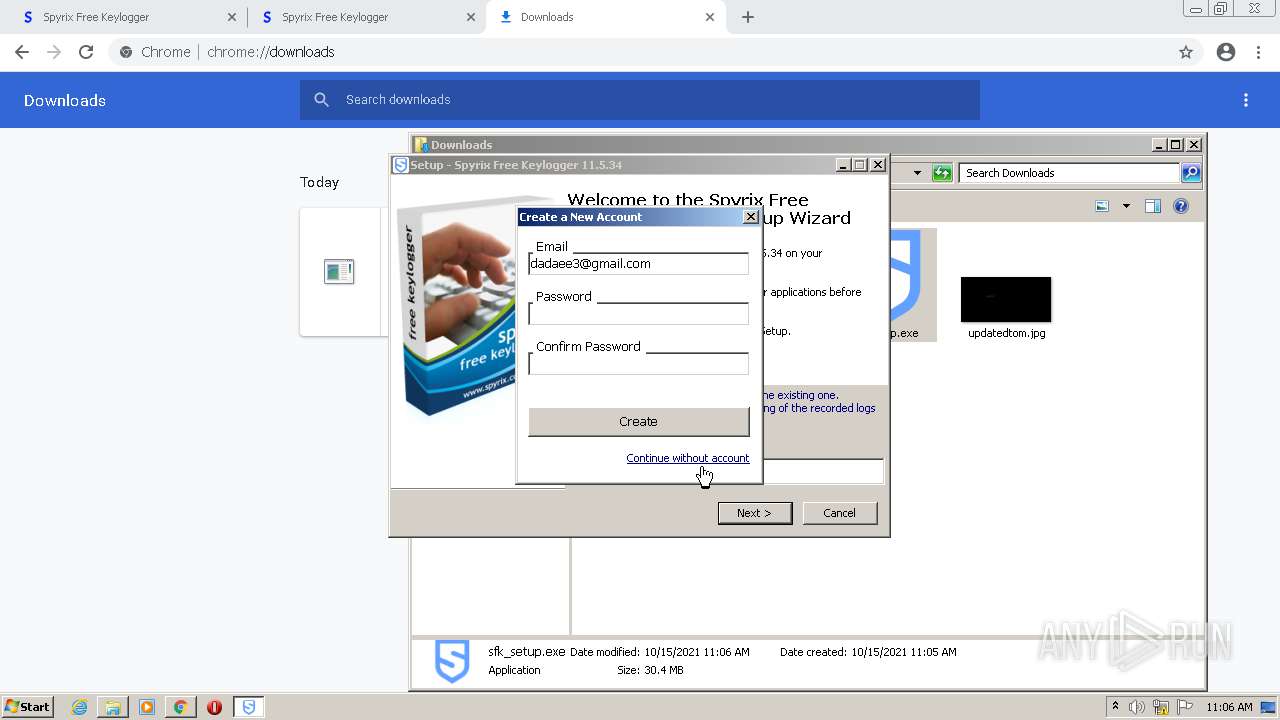Reload the Chrome page
The height and width of the screenshot is (720, 1280).
[x=86, y=52]
